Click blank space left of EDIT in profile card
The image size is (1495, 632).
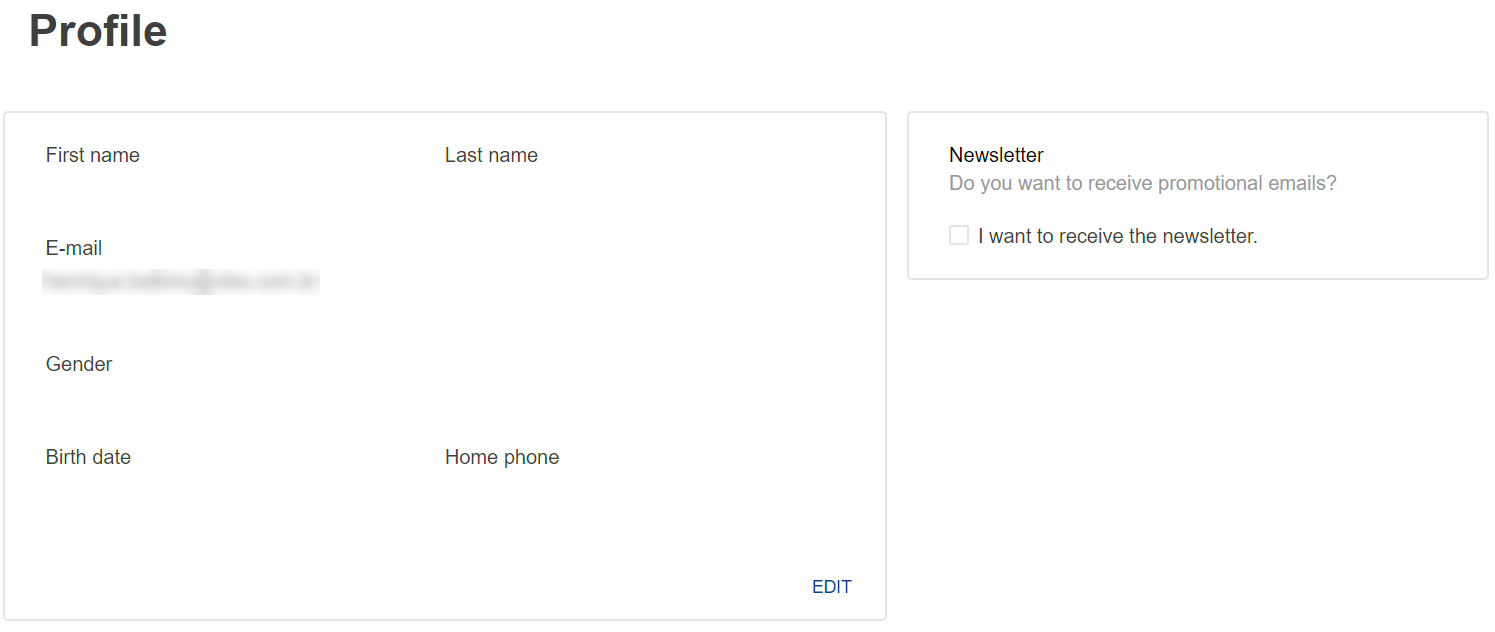(500, 587)
